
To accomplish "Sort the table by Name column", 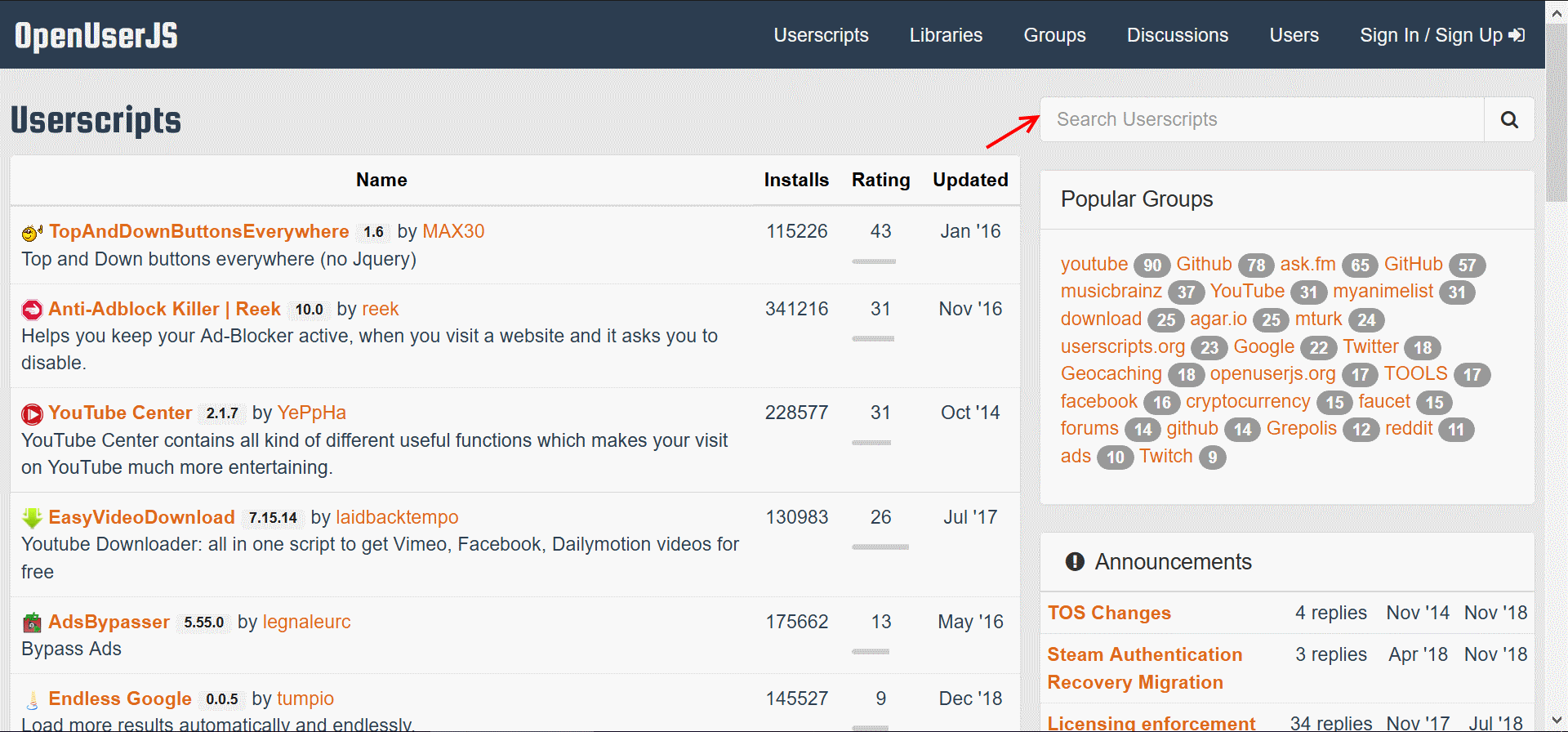I will (381, 180).
